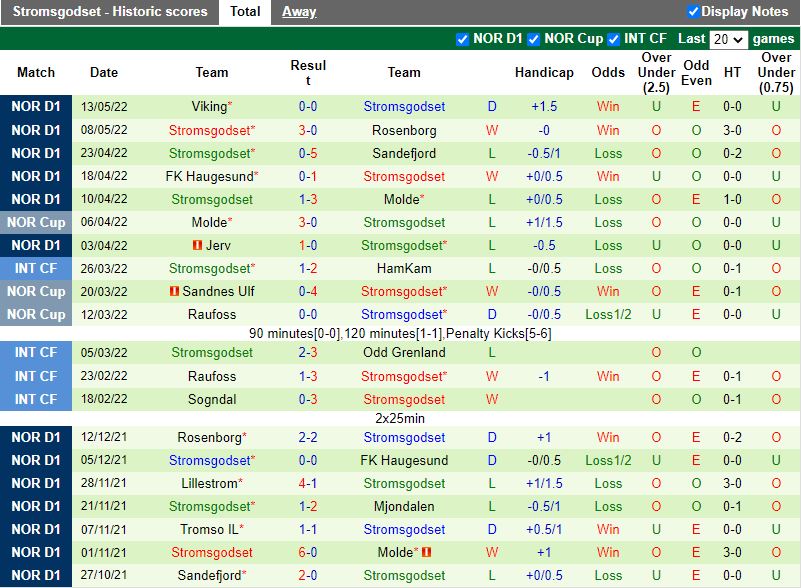The image size is (801, 588).
Task: Uncheck the NOR D1 filter
Action: [462, 40]
